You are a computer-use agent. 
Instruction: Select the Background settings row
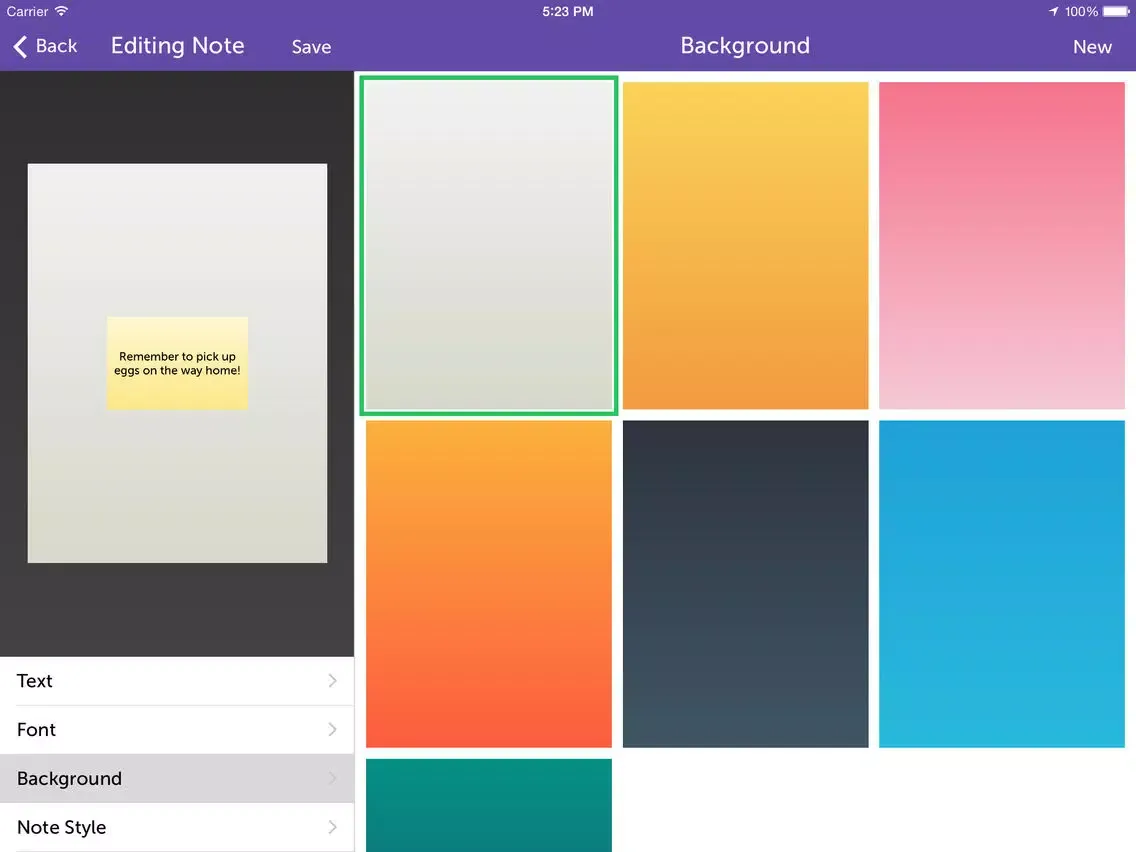click(x=177, y=778)
